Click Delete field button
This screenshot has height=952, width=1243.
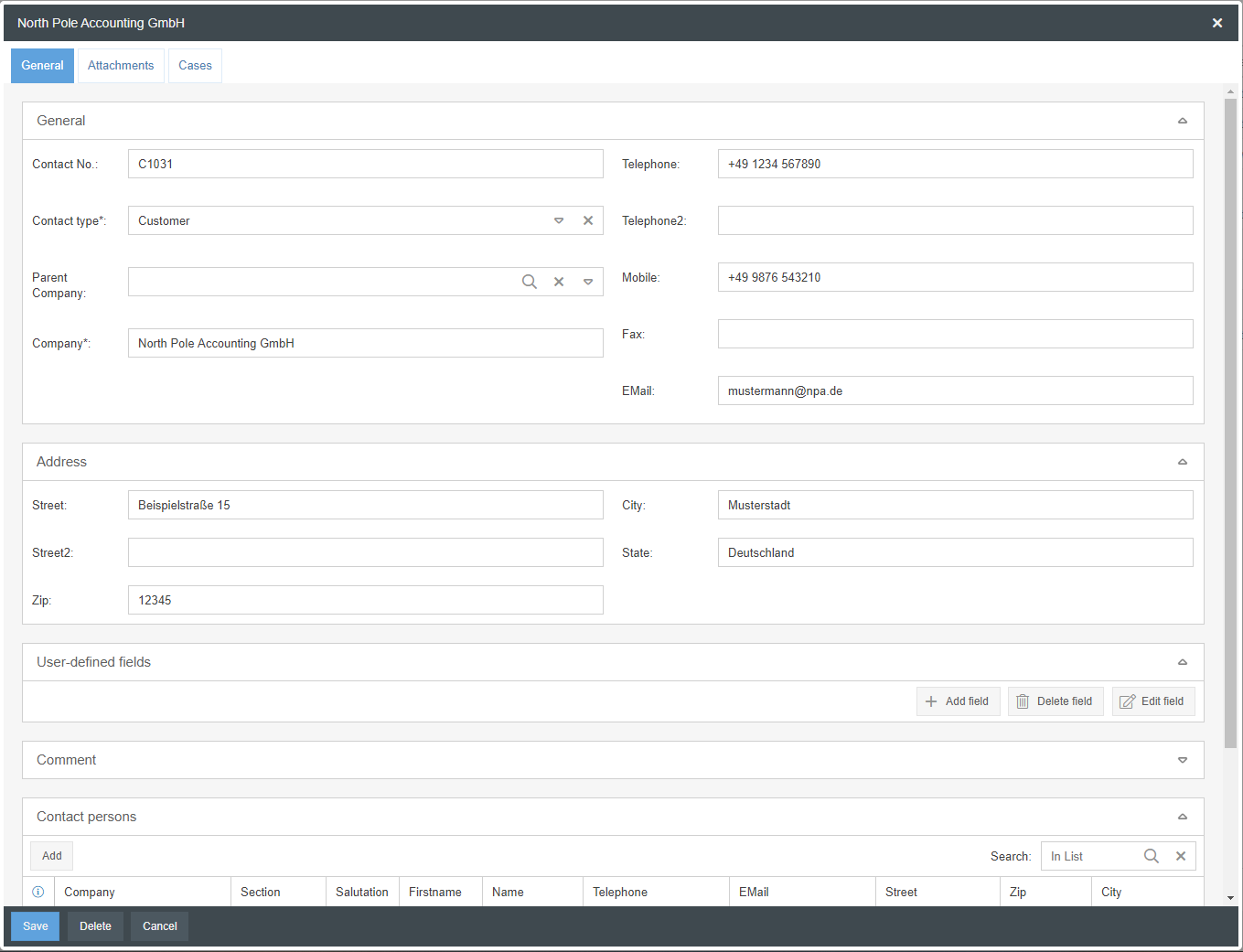(1055, 701)
